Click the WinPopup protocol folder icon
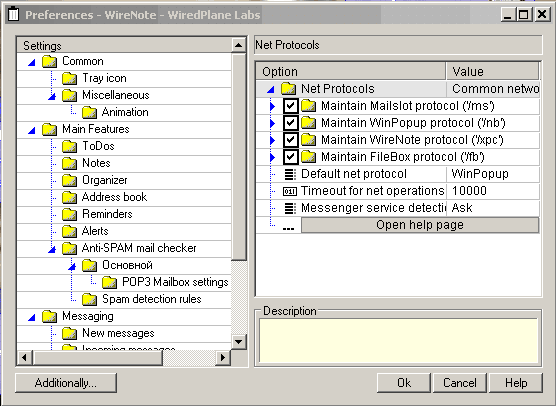 [308, 123]
